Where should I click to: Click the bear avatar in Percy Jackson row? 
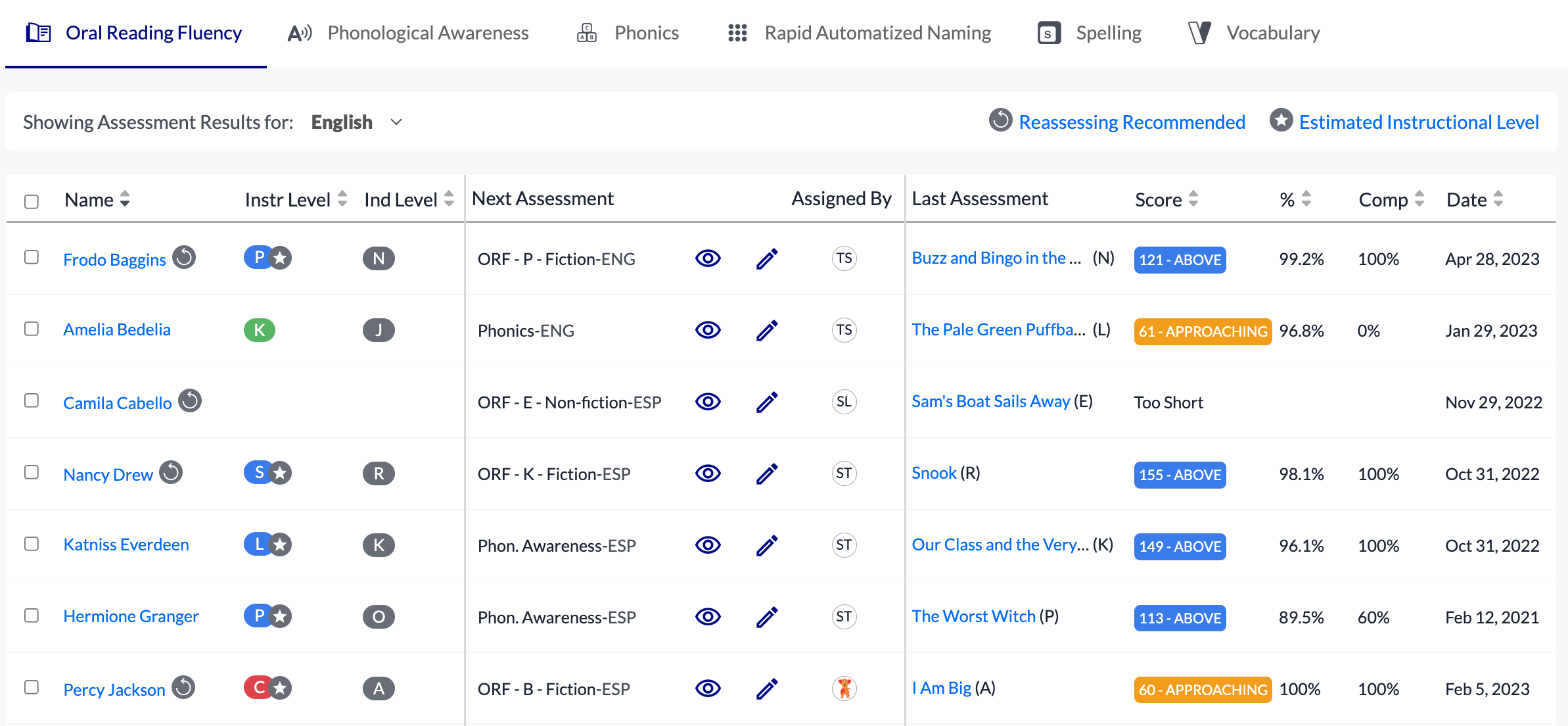[844, 689]
